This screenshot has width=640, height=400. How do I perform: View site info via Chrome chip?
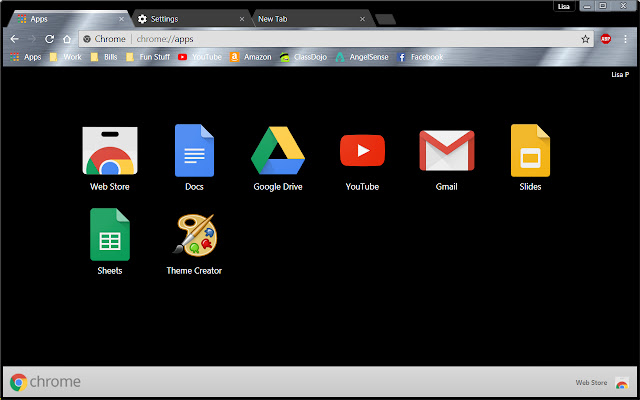104,39
